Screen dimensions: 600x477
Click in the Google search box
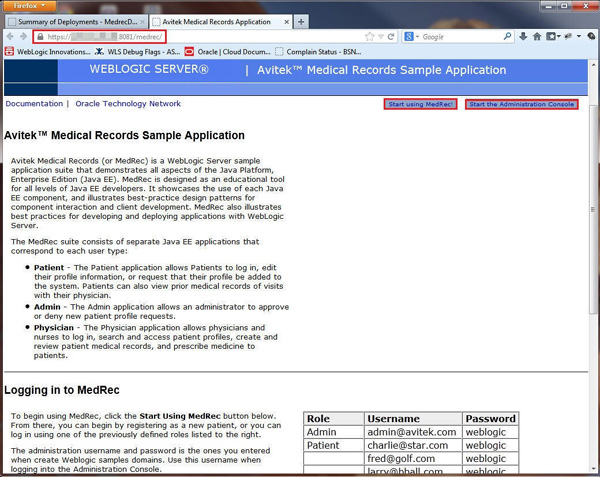click(x=460, y=37)
